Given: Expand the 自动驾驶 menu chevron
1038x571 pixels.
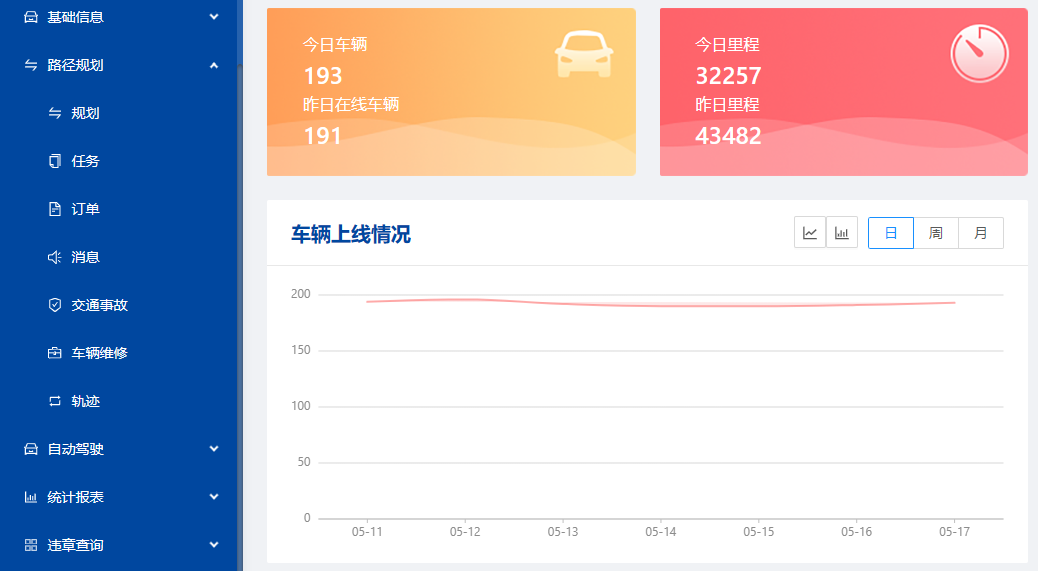Looking at the screenshot, I should (214, 449).
